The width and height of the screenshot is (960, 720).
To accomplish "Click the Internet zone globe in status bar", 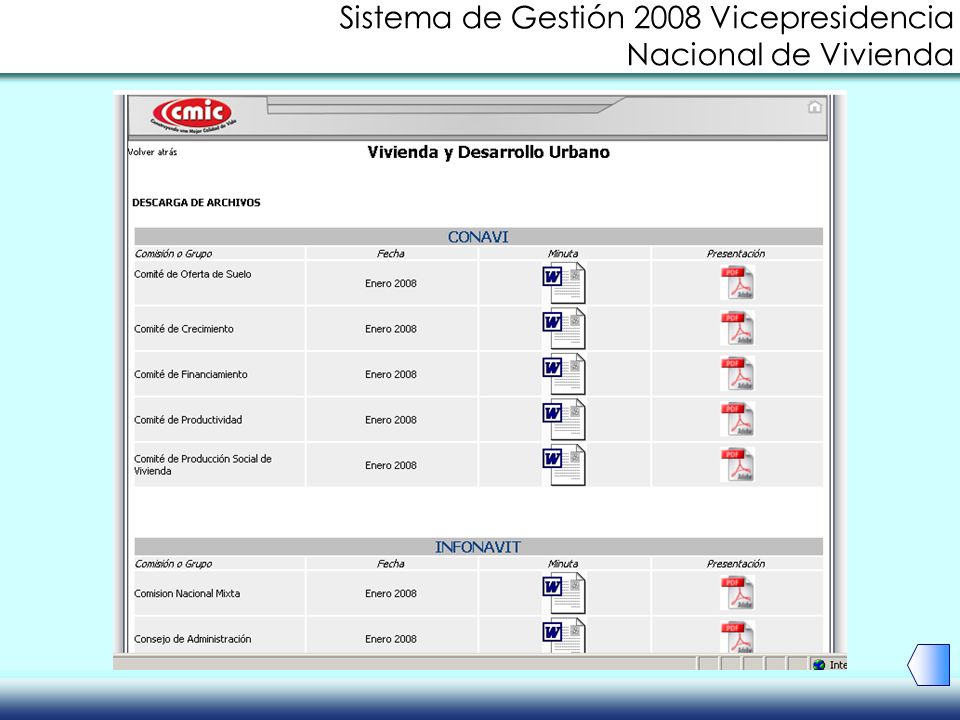I will click(819, 665).
